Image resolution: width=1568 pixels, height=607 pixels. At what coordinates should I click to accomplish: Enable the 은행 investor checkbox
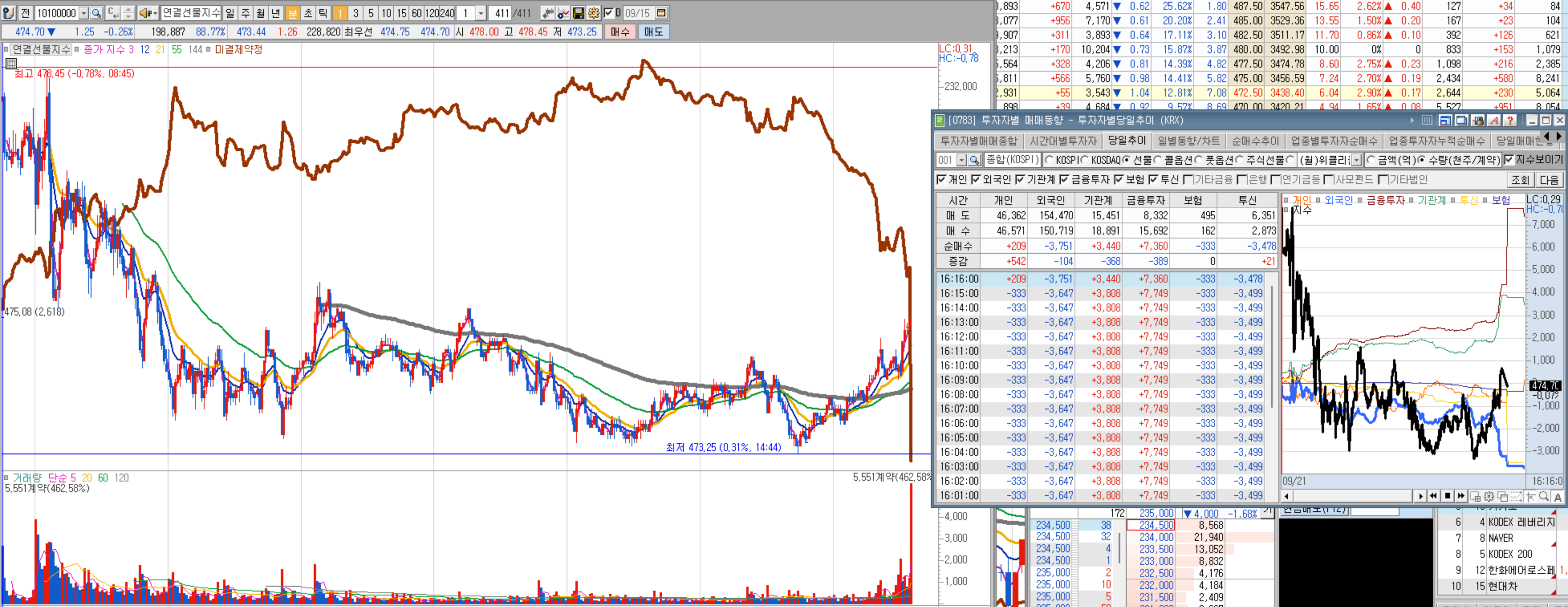[1242, 179]
